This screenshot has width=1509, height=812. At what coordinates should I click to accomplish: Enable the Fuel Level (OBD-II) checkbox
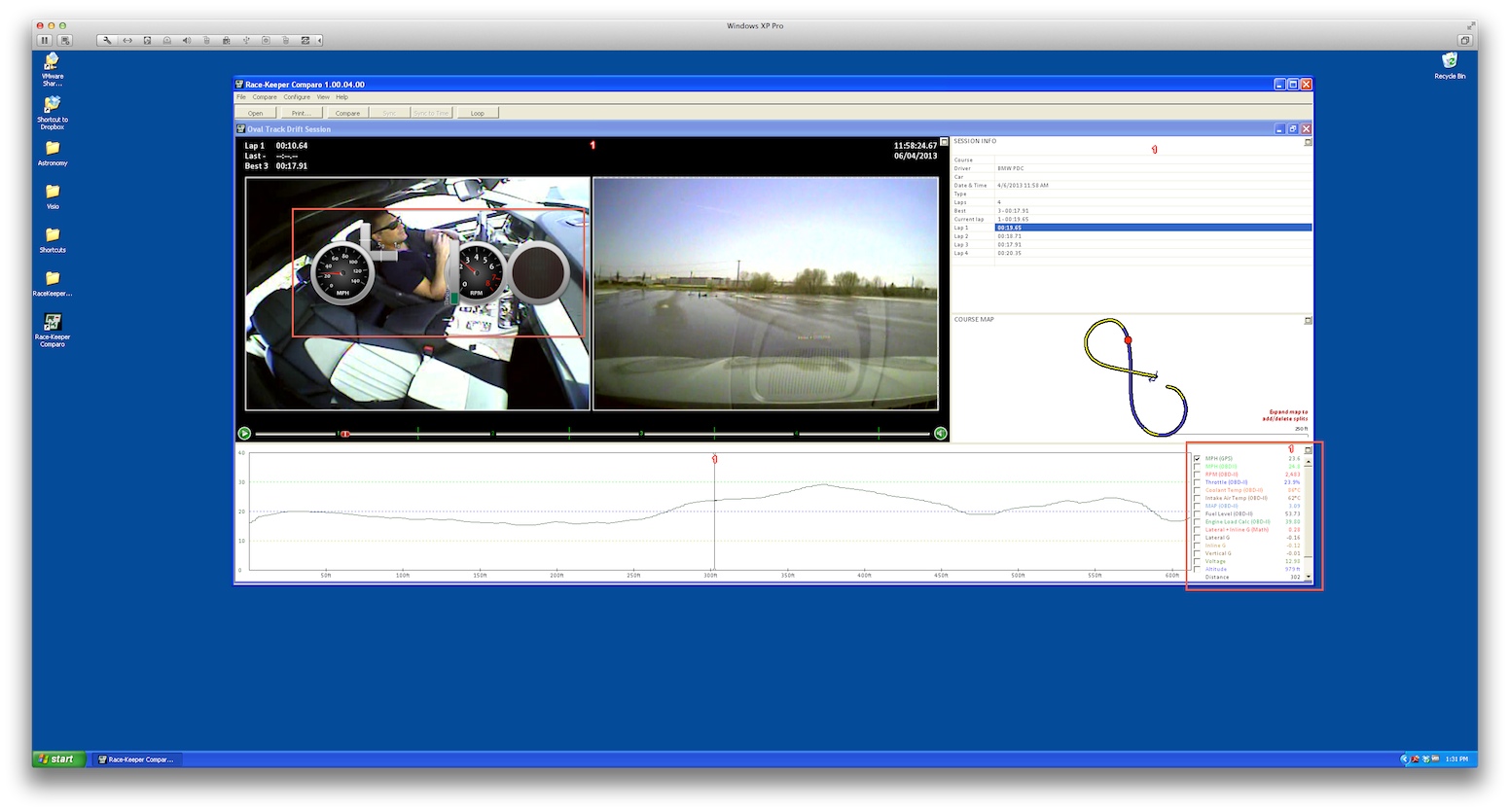[1197, 514]
